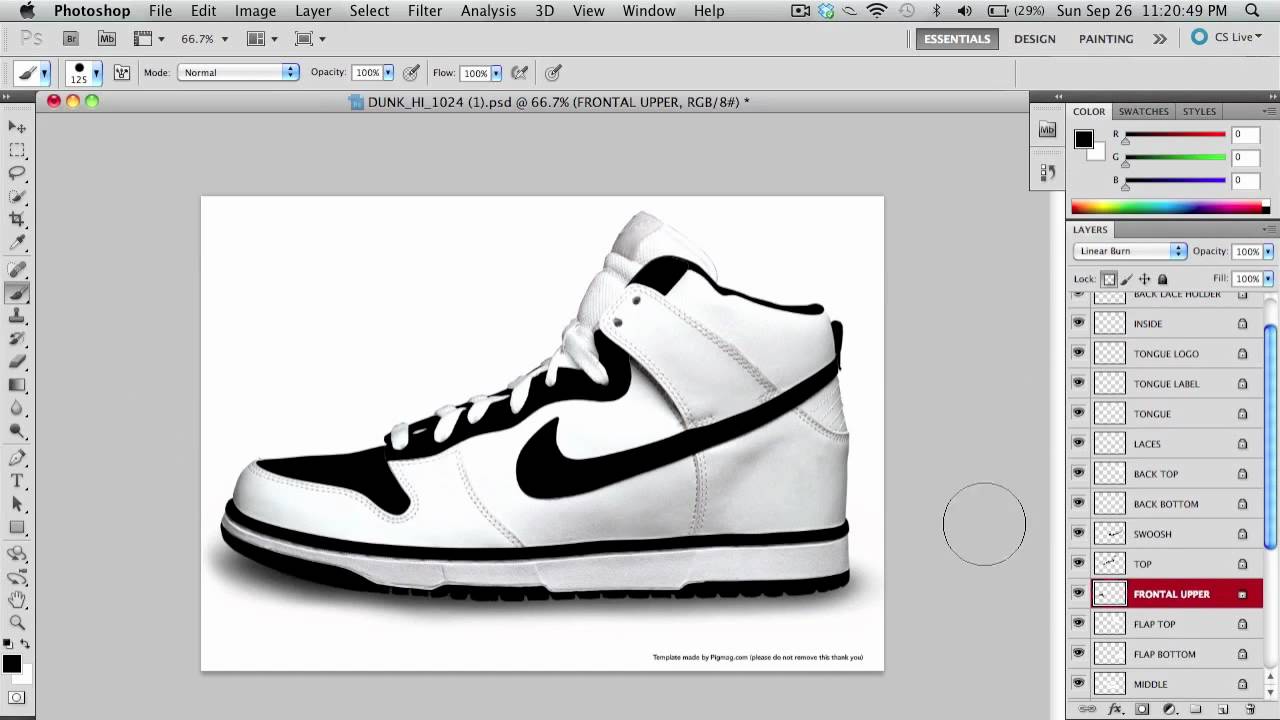
Task: Select the Eyedropper tool
Action: click(17, 242)
